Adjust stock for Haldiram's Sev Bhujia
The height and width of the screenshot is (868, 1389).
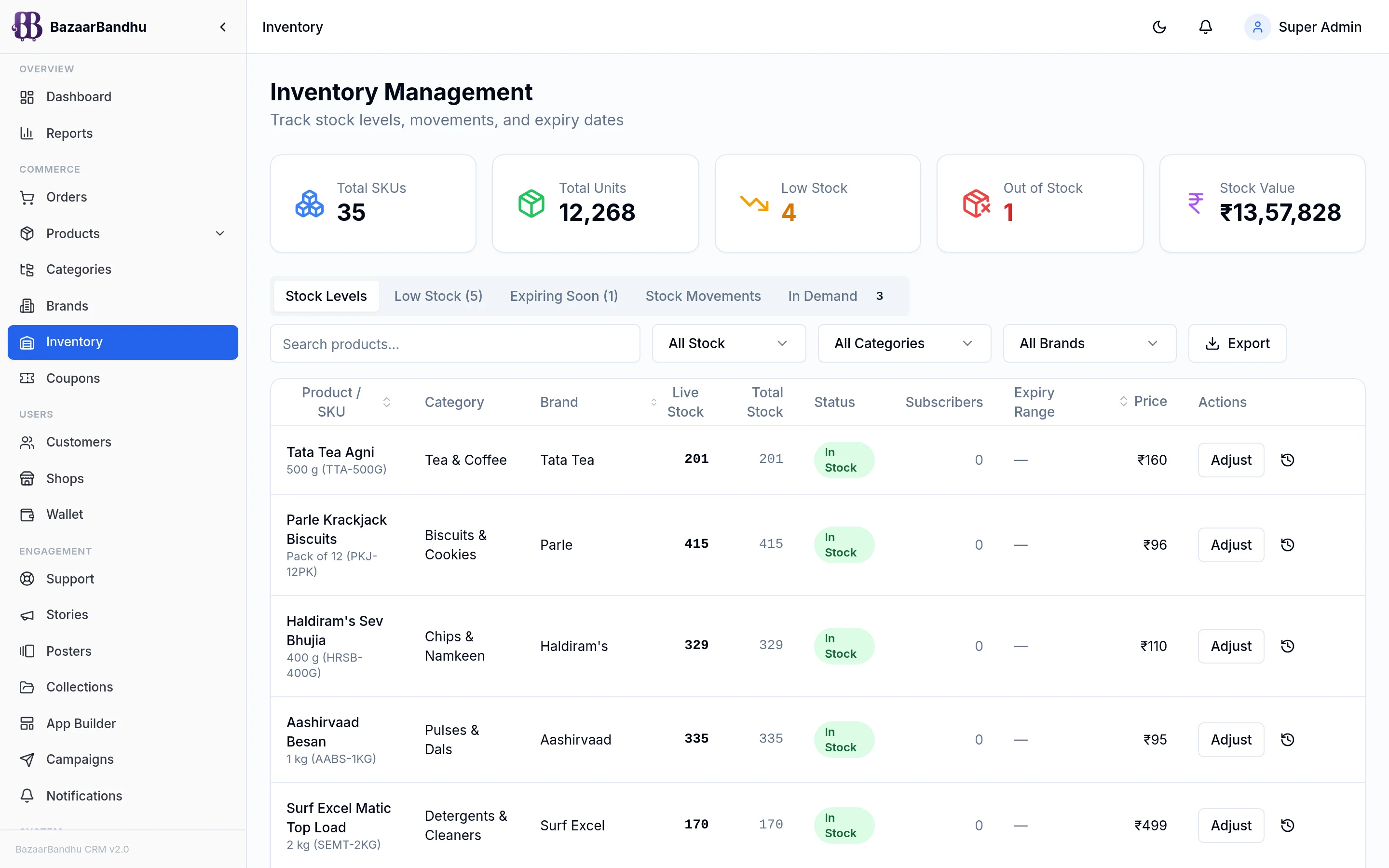pos(1231,646)
